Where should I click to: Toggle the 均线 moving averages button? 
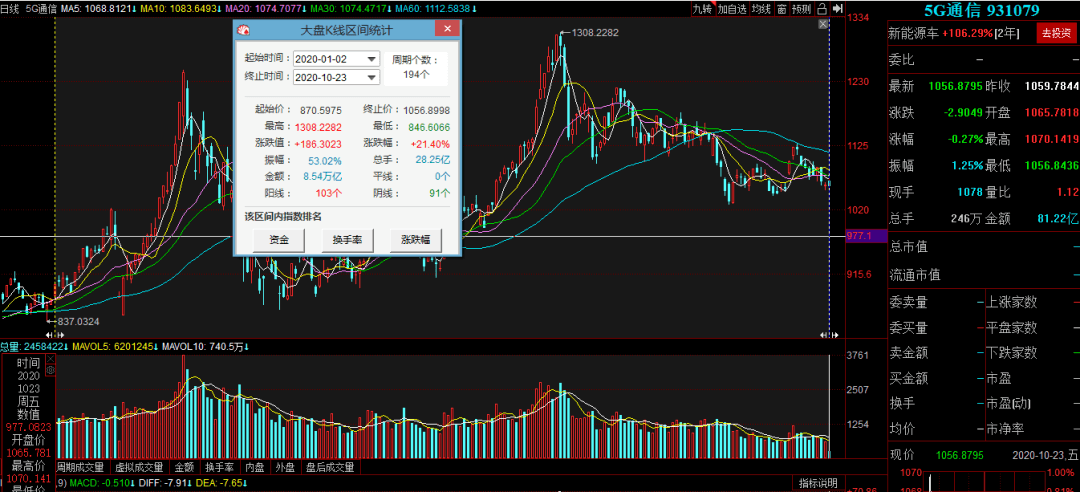tap(761, 9)
